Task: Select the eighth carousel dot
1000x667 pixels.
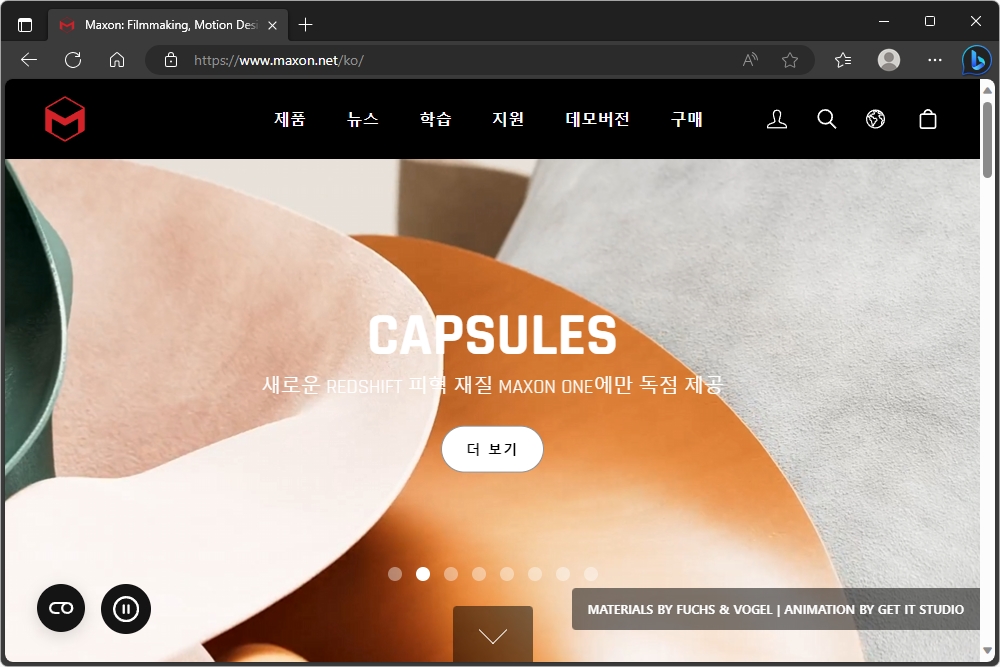Action: (x=591, y=574)
